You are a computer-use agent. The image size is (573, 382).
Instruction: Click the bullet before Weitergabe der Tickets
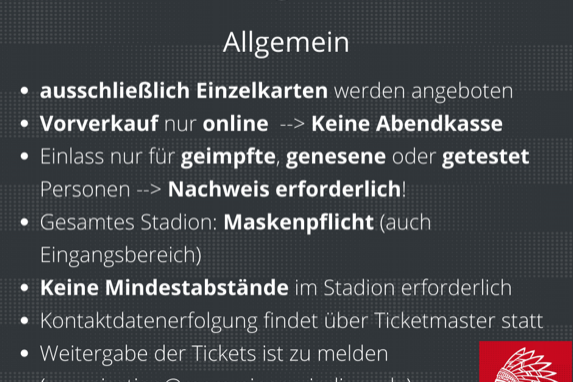click(24, 353)
